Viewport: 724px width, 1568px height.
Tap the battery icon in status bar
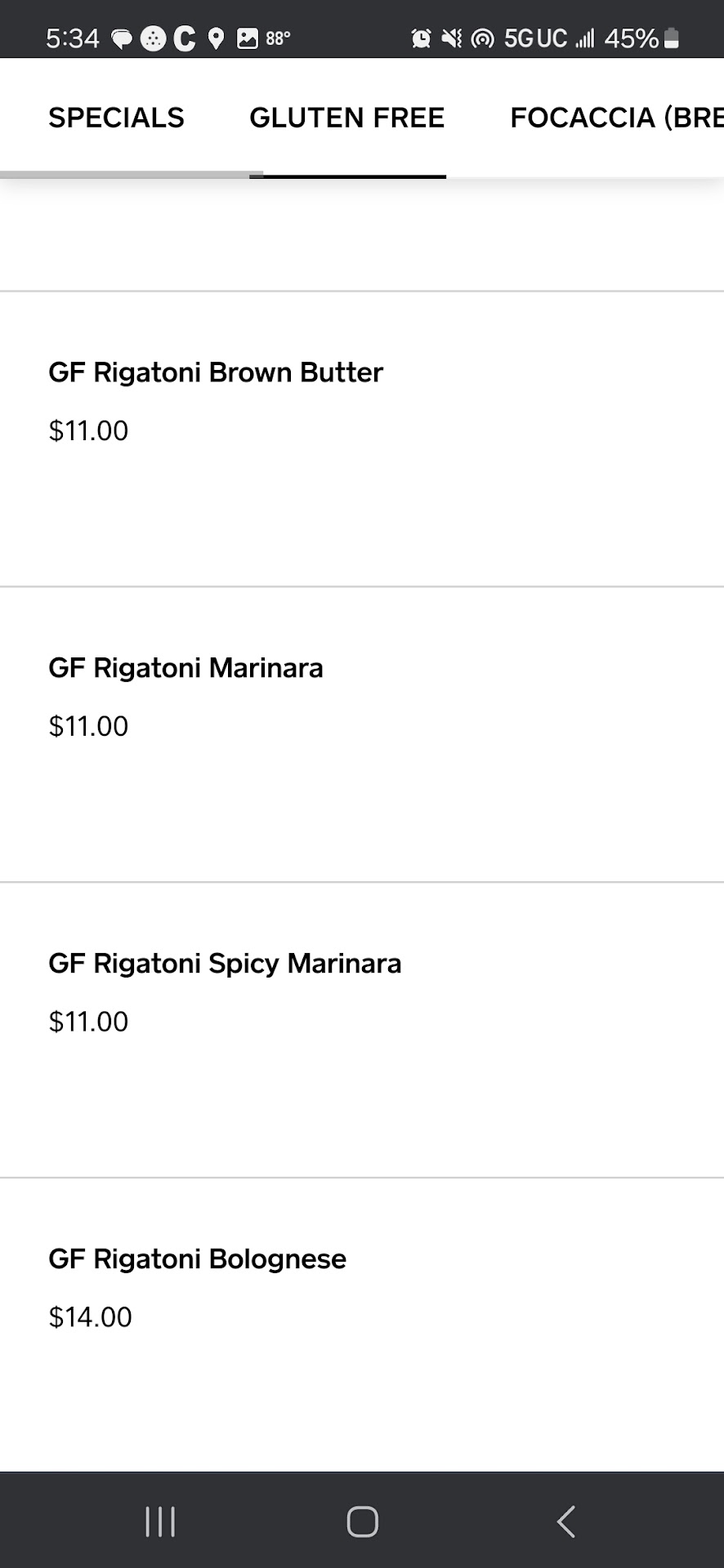tap(672, 38)
